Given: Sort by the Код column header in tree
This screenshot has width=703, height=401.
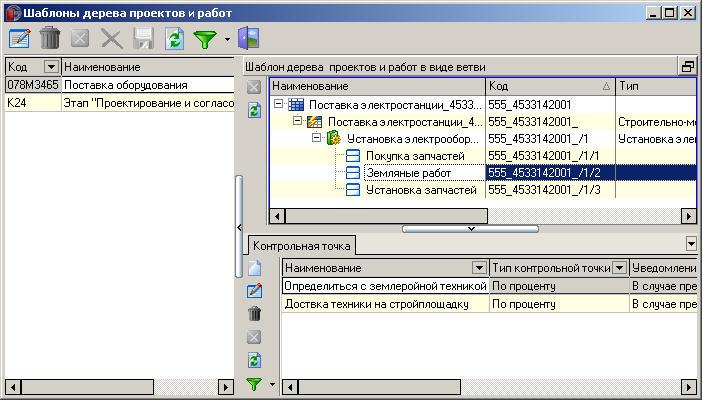Looking at the screenshot, I should coord(551,86).
